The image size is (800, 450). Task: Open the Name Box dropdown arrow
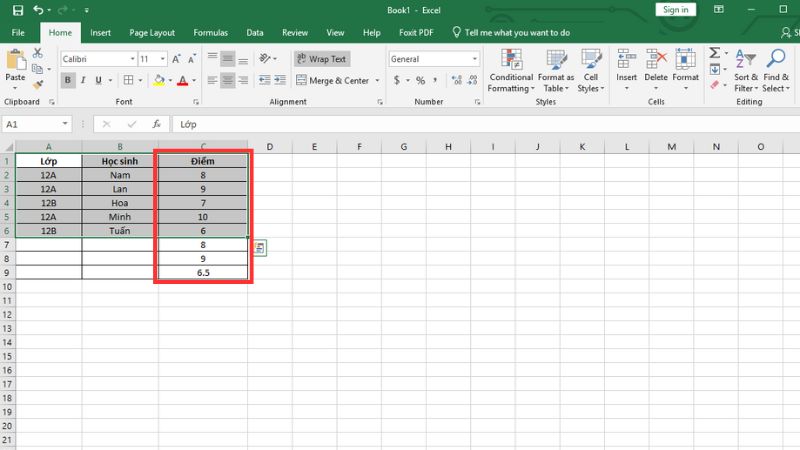66,124
